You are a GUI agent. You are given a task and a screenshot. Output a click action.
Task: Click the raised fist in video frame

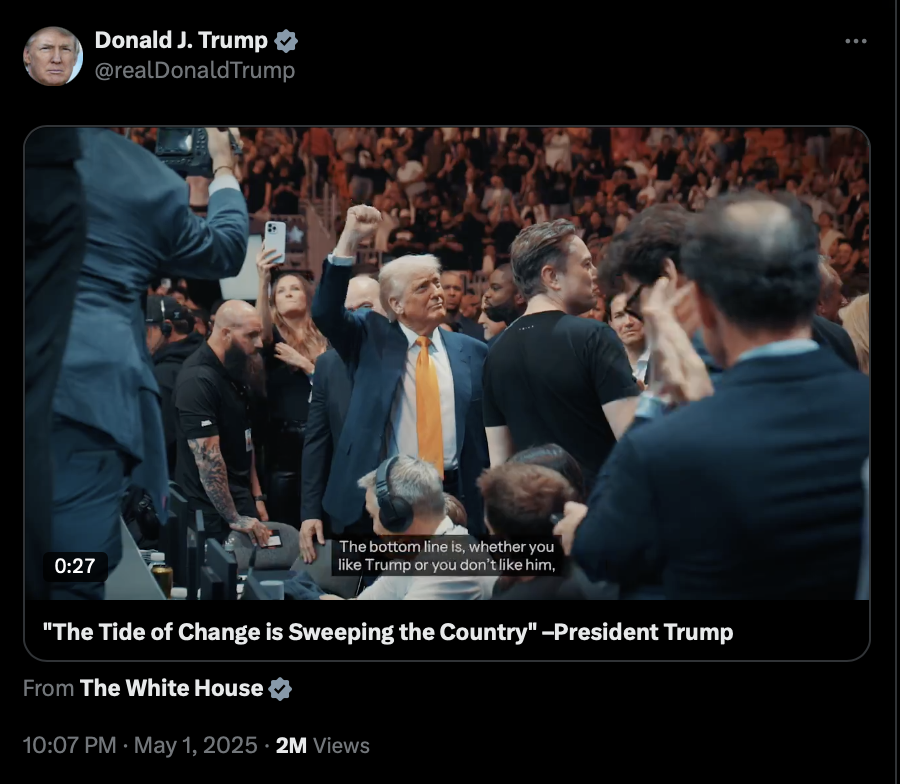coord(361,221)
